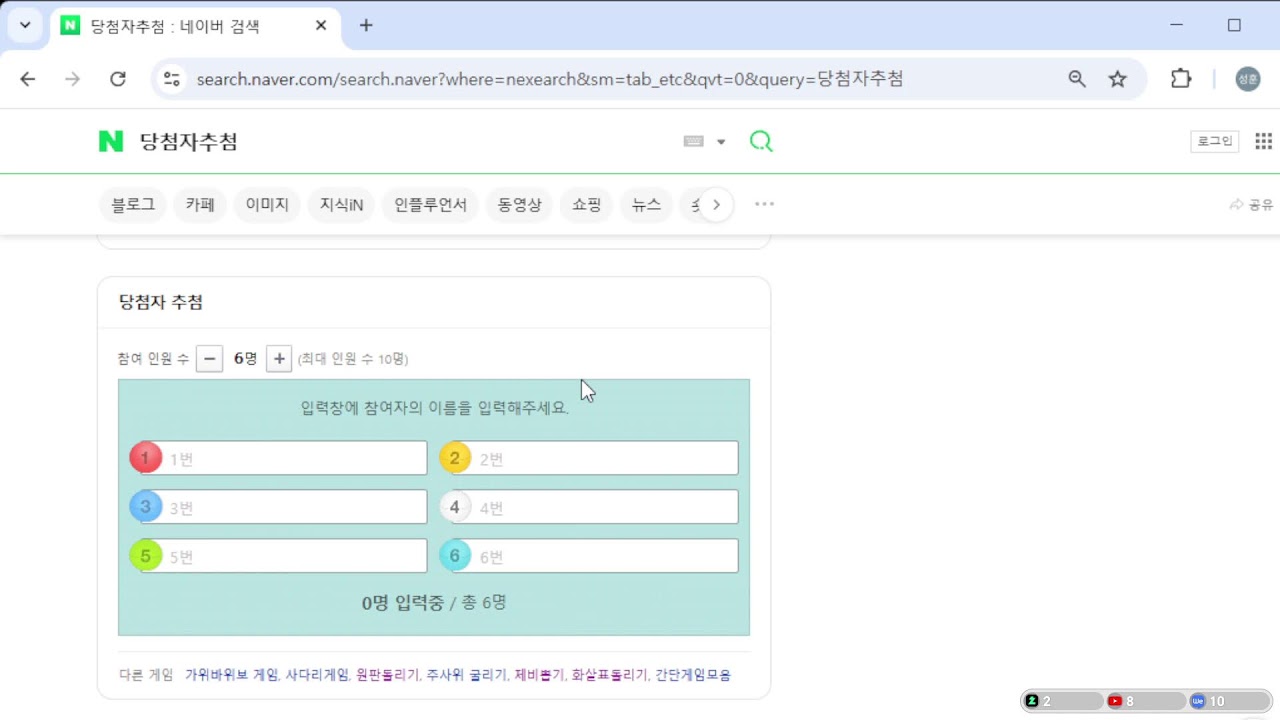Select the 쇼핑 search tab
The width and height of the screenshot is (1280, 720).
pyautogui.click(x=586, y=205)
